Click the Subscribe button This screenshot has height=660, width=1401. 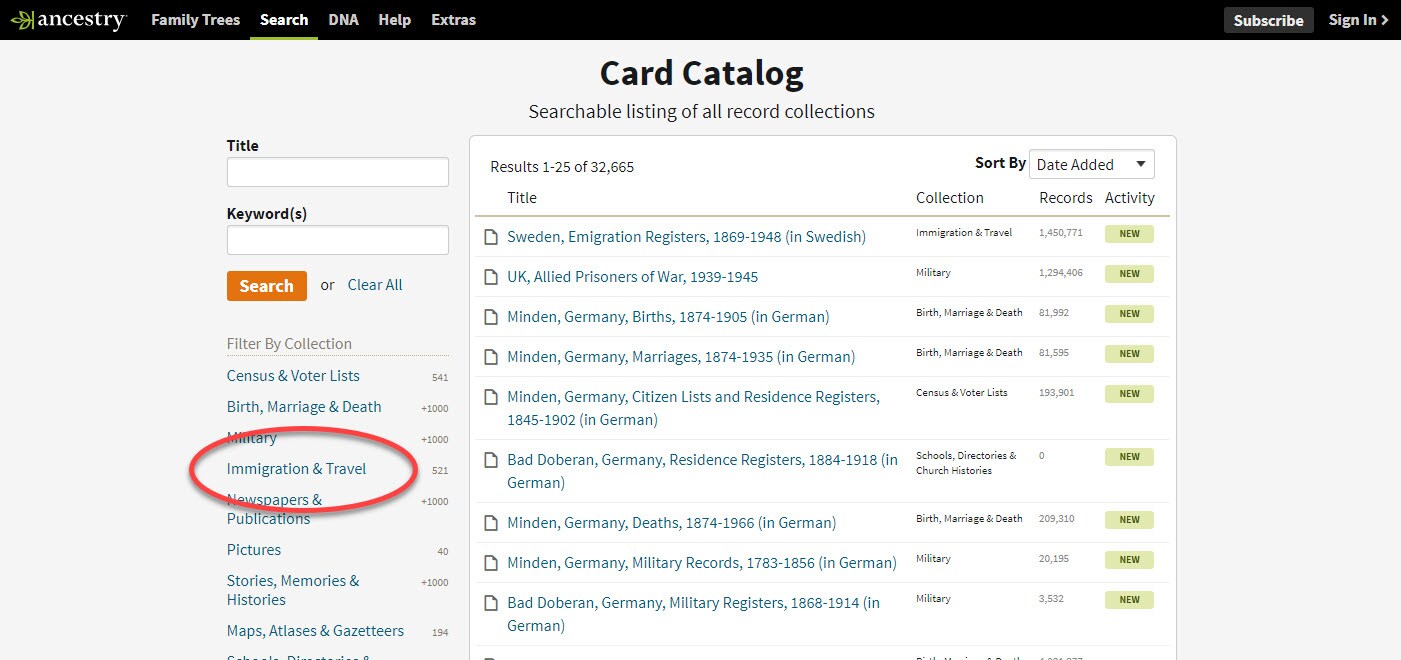coord(1268,19)
